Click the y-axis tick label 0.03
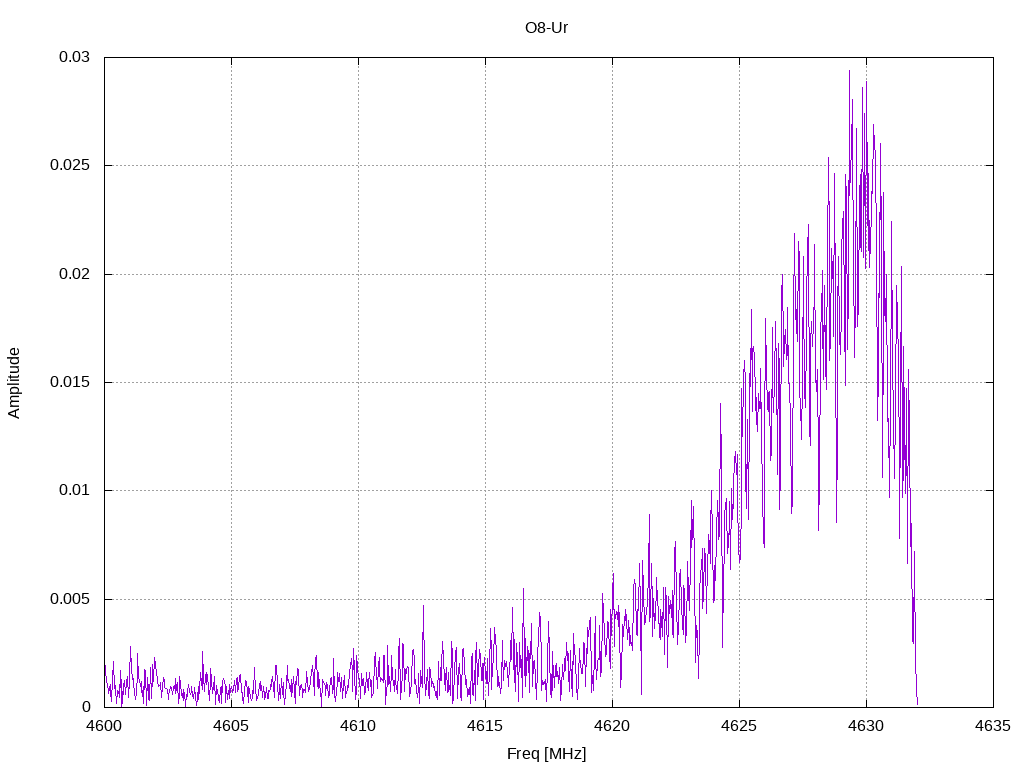The width and height of the screenshot is (1024, 768). (x=74, y=57)
